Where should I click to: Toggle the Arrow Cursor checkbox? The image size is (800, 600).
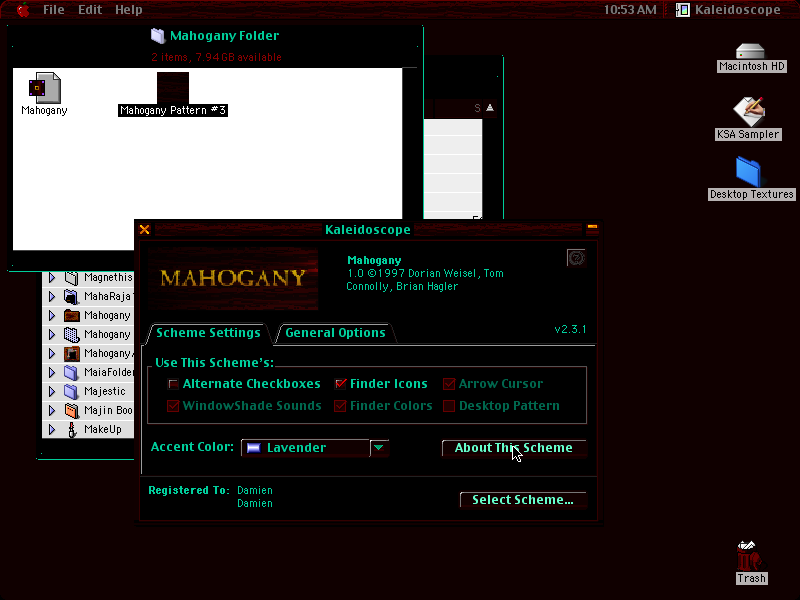pos(449,384)
